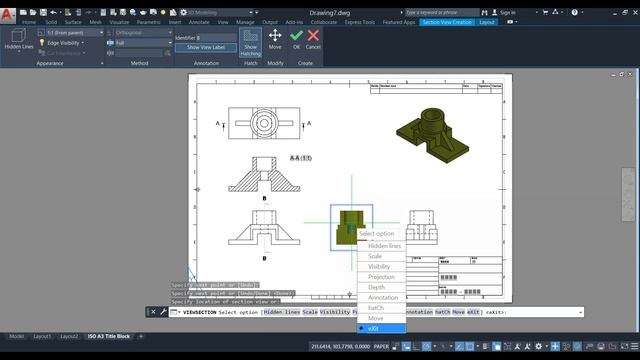Click the Scale option in command line
The image size is (640, 360).
pyautogui.click(x=310, y=312)
